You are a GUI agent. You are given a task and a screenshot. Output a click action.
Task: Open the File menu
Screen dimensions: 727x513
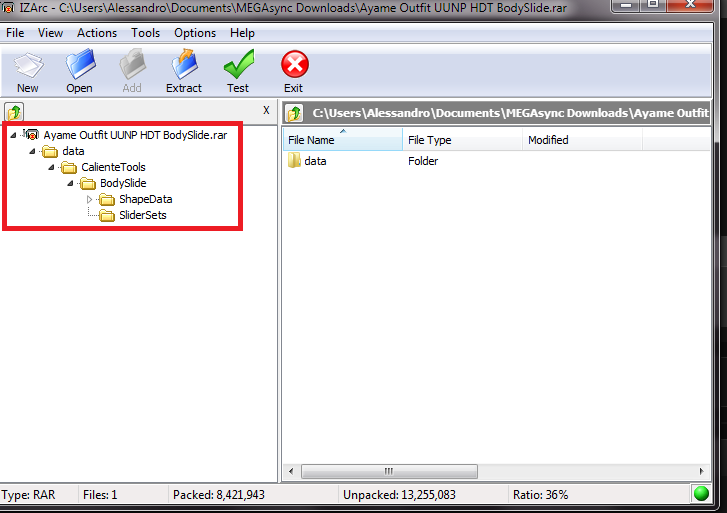coord(15,33)
